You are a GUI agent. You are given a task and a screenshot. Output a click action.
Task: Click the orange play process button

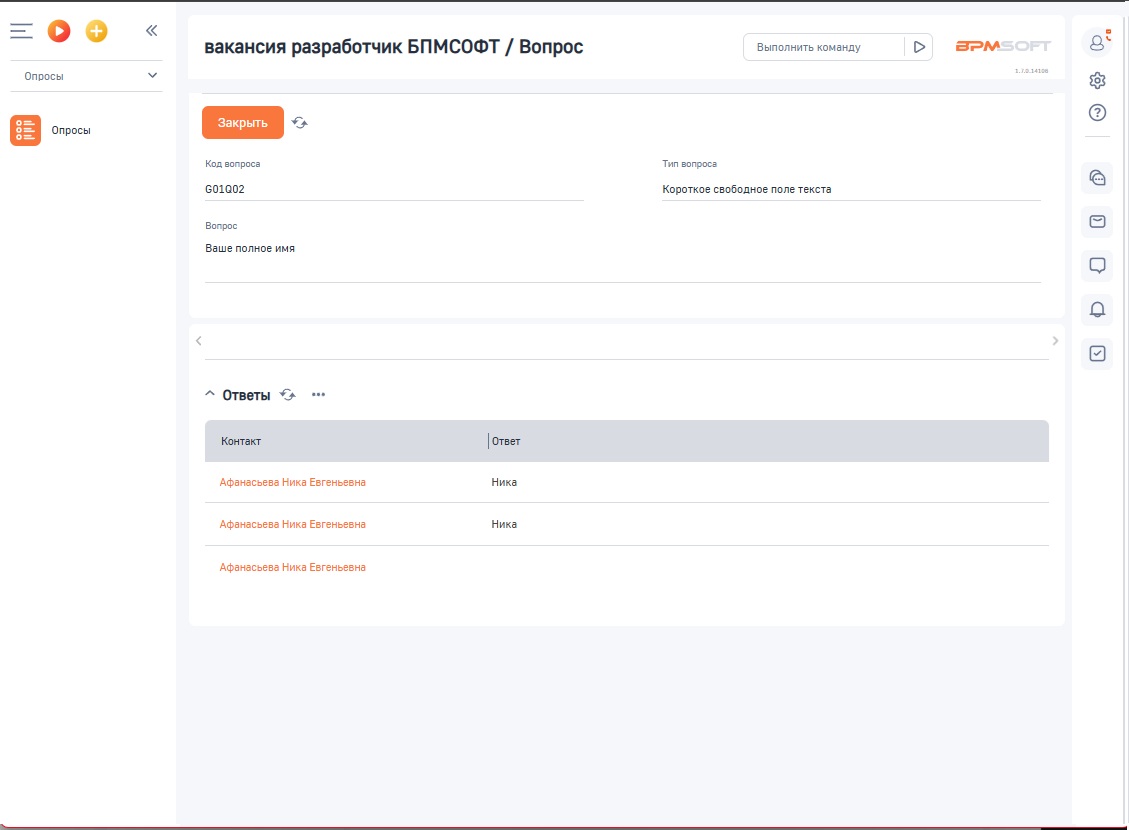point(59,31)
